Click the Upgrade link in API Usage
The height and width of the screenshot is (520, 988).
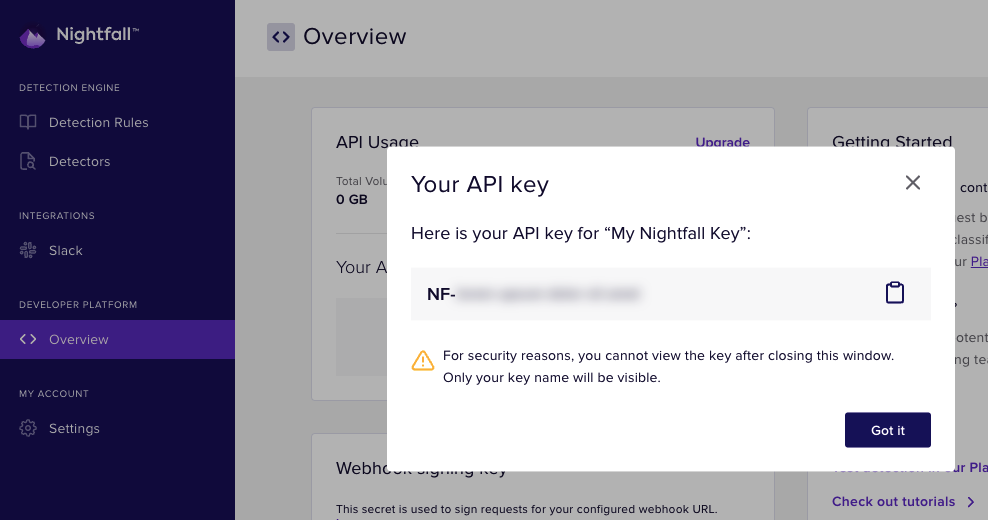(x=722, y=142)
